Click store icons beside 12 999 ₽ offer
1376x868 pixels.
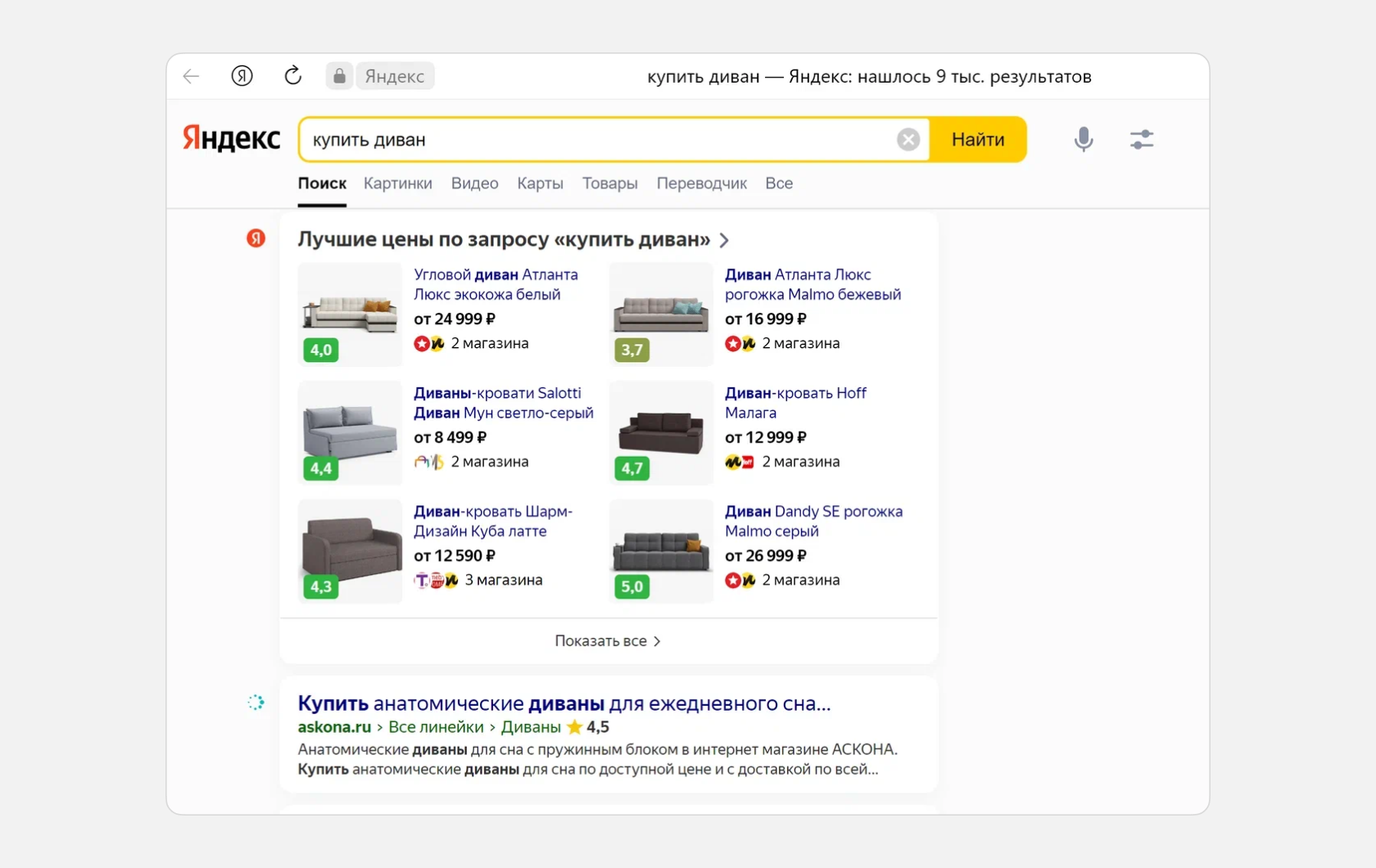click(x=740, y=462)
